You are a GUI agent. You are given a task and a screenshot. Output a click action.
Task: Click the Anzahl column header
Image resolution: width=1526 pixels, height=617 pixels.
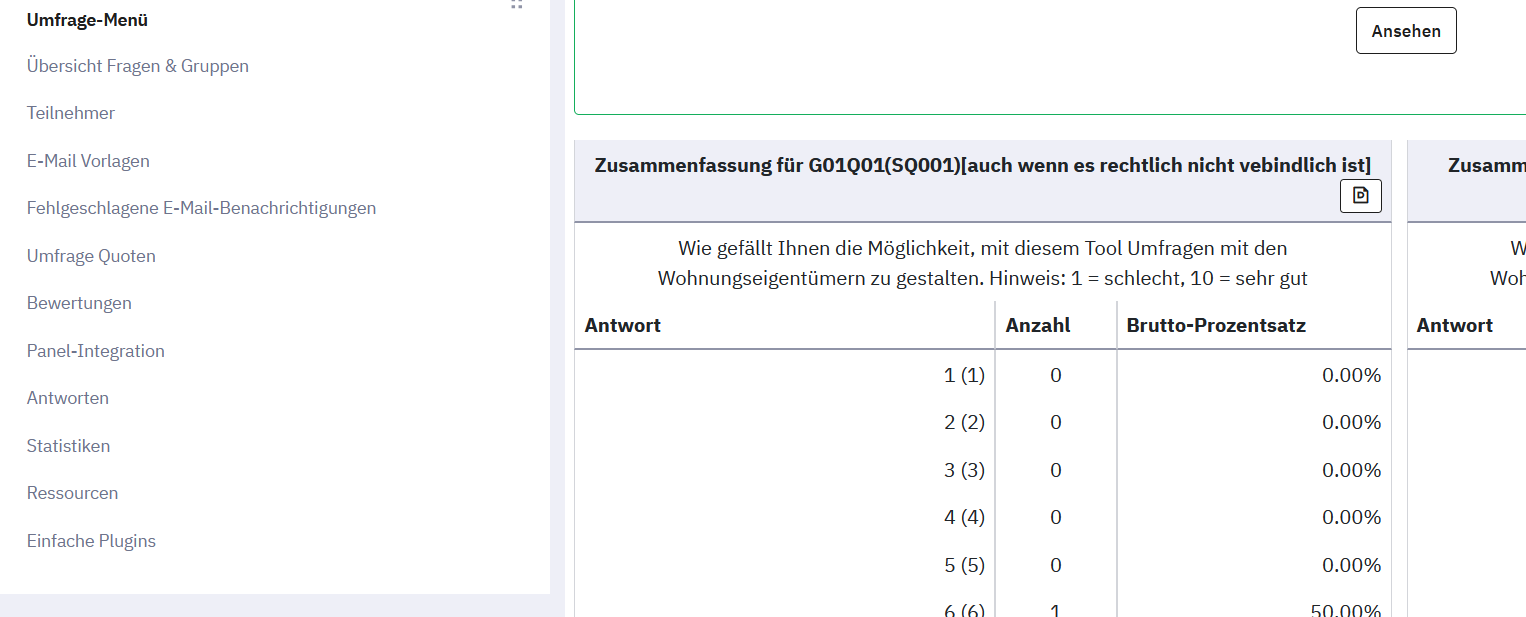(1038, 325)
